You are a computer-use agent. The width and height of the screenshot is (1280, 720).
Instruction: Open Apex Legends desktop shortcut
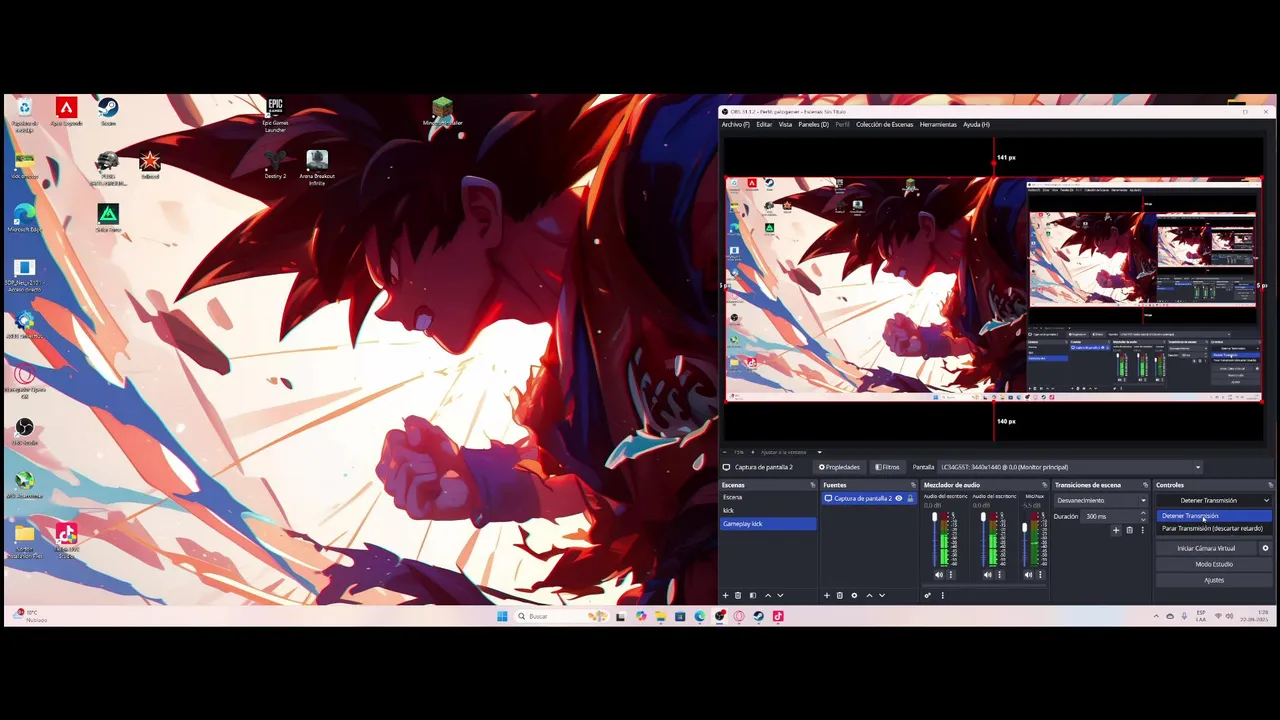pos(66,112)
